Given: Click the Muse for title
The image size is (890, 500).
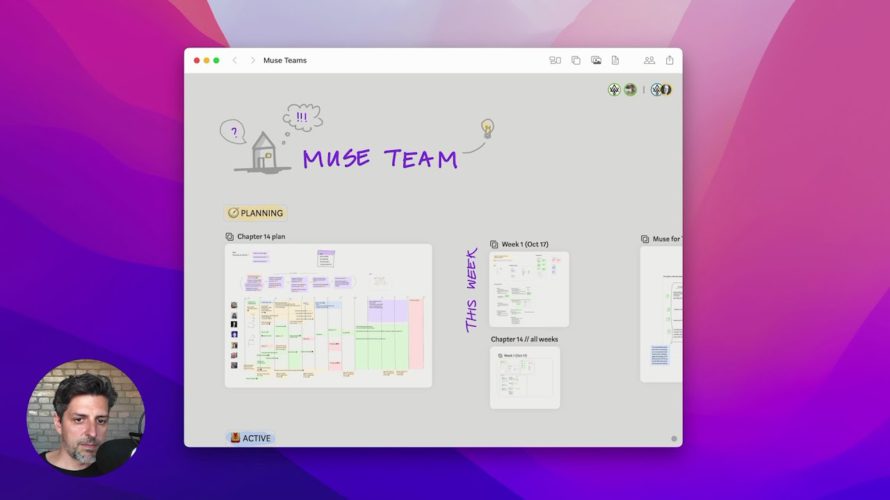Looking at the screenshot, I should pyautogui.click(x=667, y=239).
